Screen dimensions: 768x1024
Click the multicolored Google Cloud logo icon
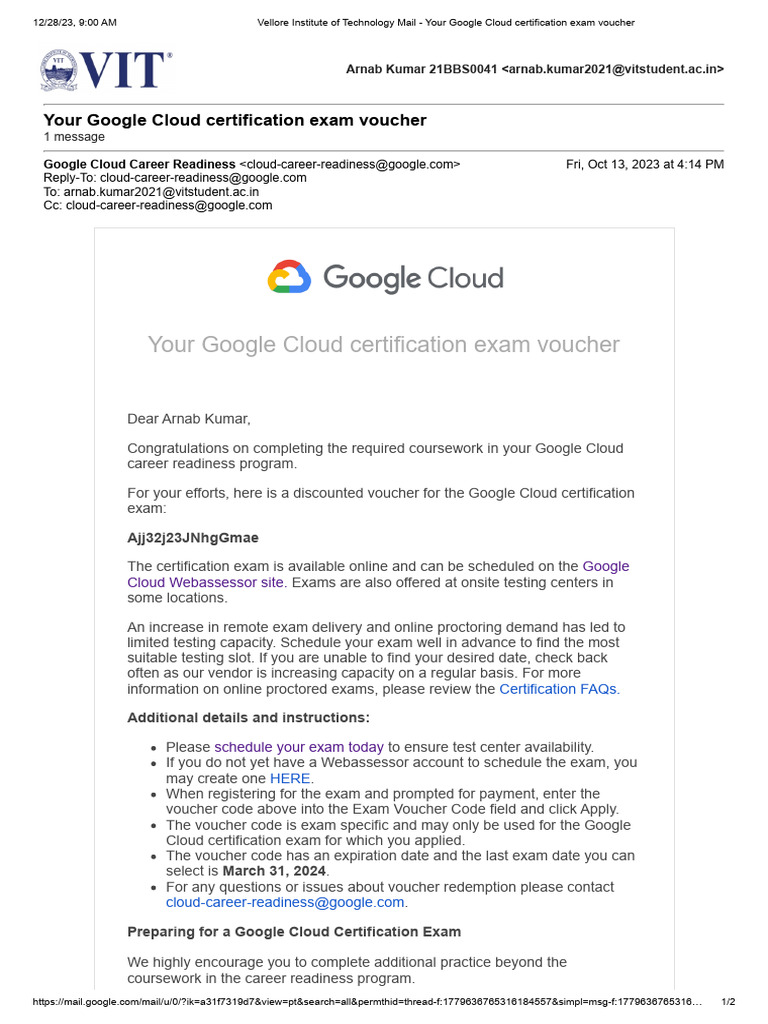(x=289, y=277)
